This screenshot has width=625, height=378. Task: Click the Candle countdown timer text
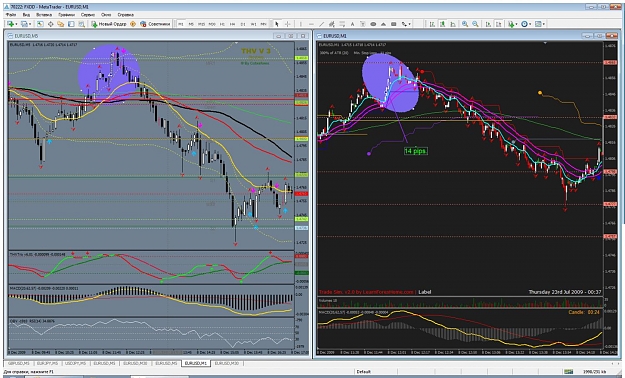click(x=584, y=312)
